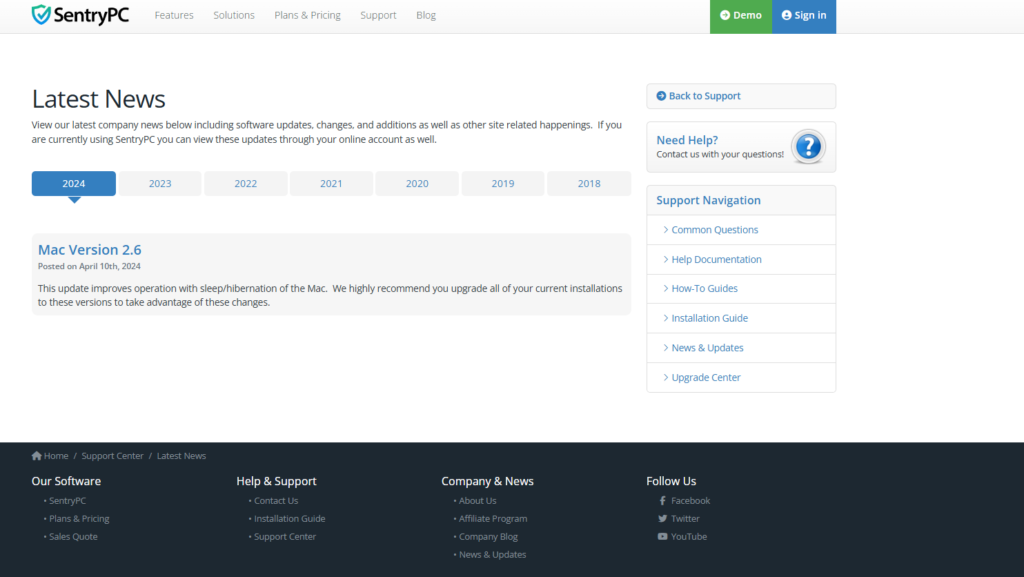
Task: Switch to the 2019 news tab
Action: (x=503, y=183)
